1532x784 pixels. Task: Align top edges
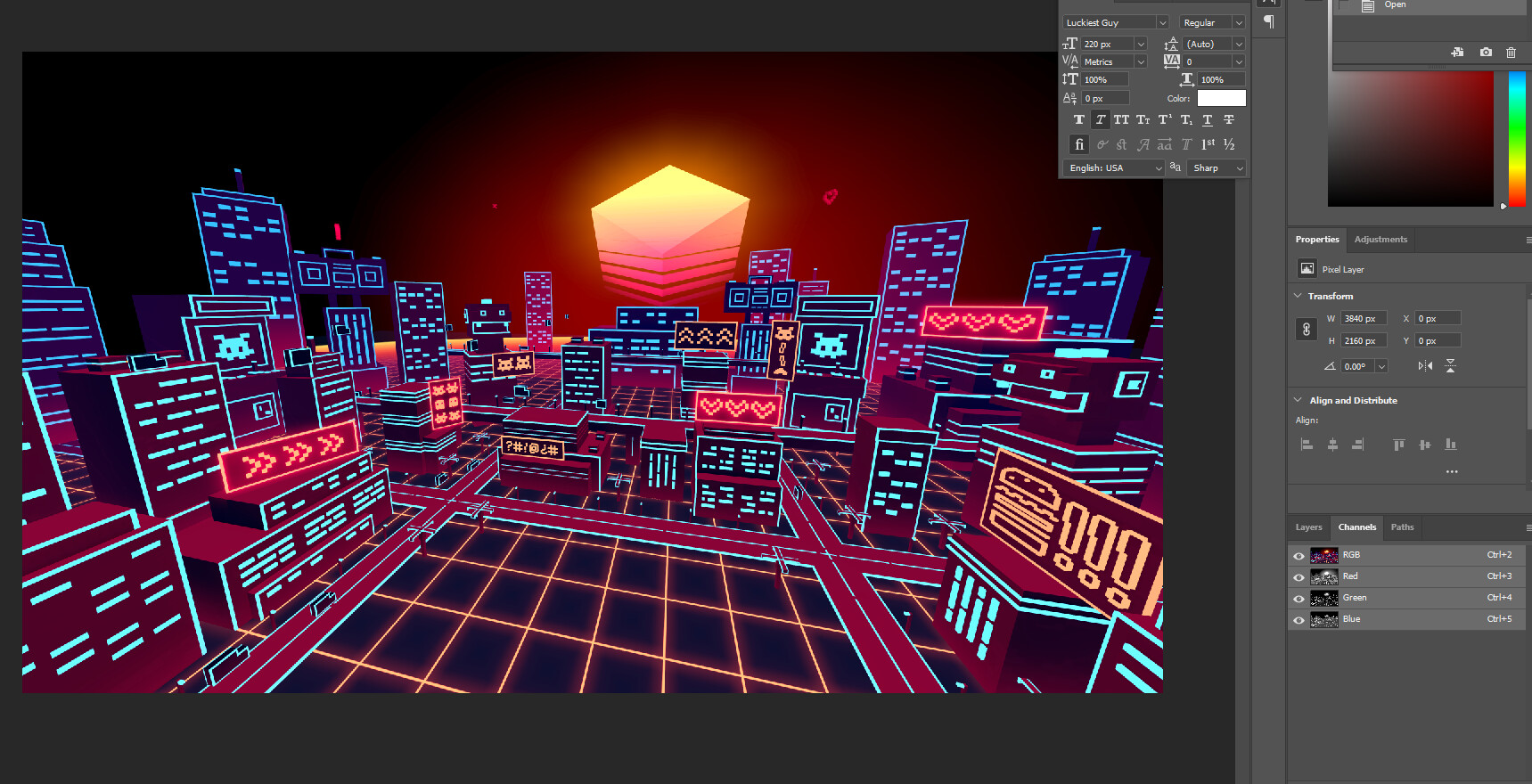(1399, 445)
